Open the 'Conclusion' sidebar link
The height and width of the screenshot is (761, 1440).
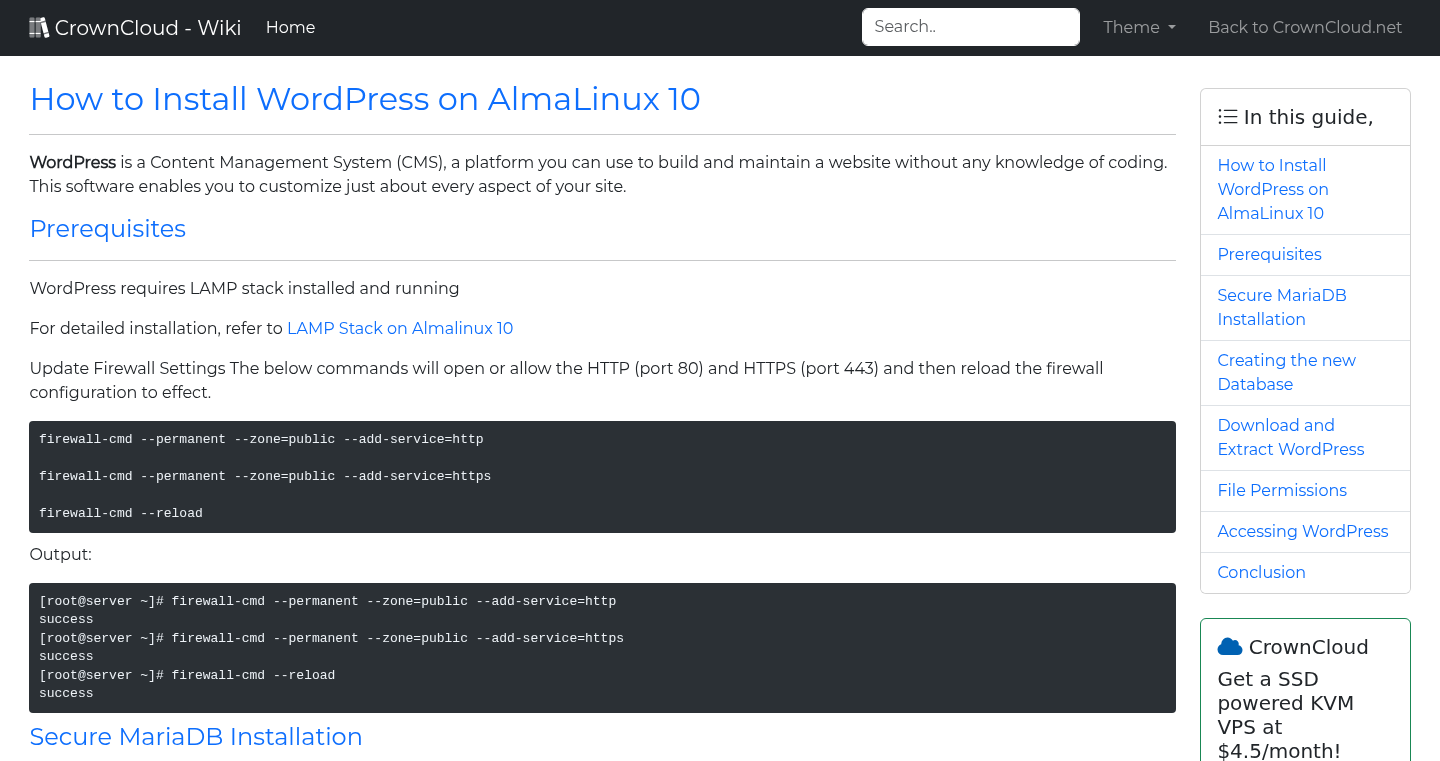click(x=1261, y=572)
